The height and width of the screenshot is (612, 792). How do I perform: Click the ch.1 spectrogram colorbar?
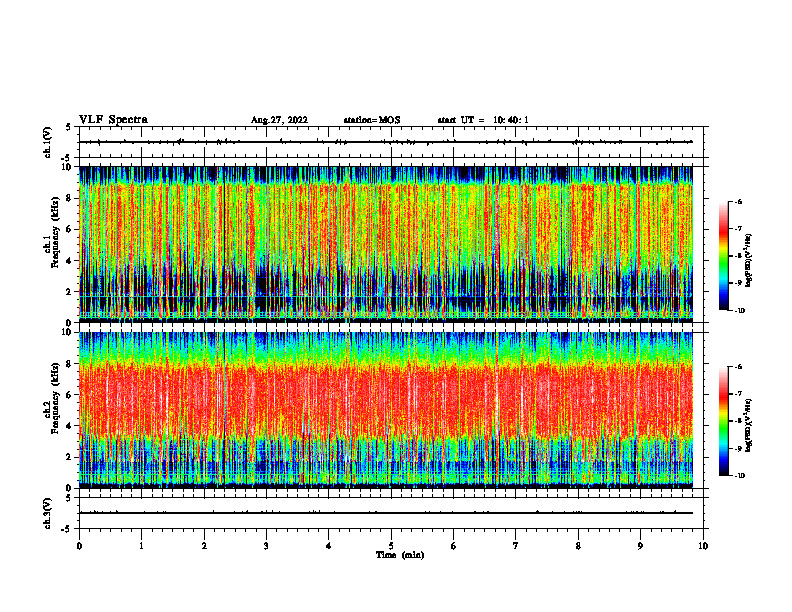(723, 256)
